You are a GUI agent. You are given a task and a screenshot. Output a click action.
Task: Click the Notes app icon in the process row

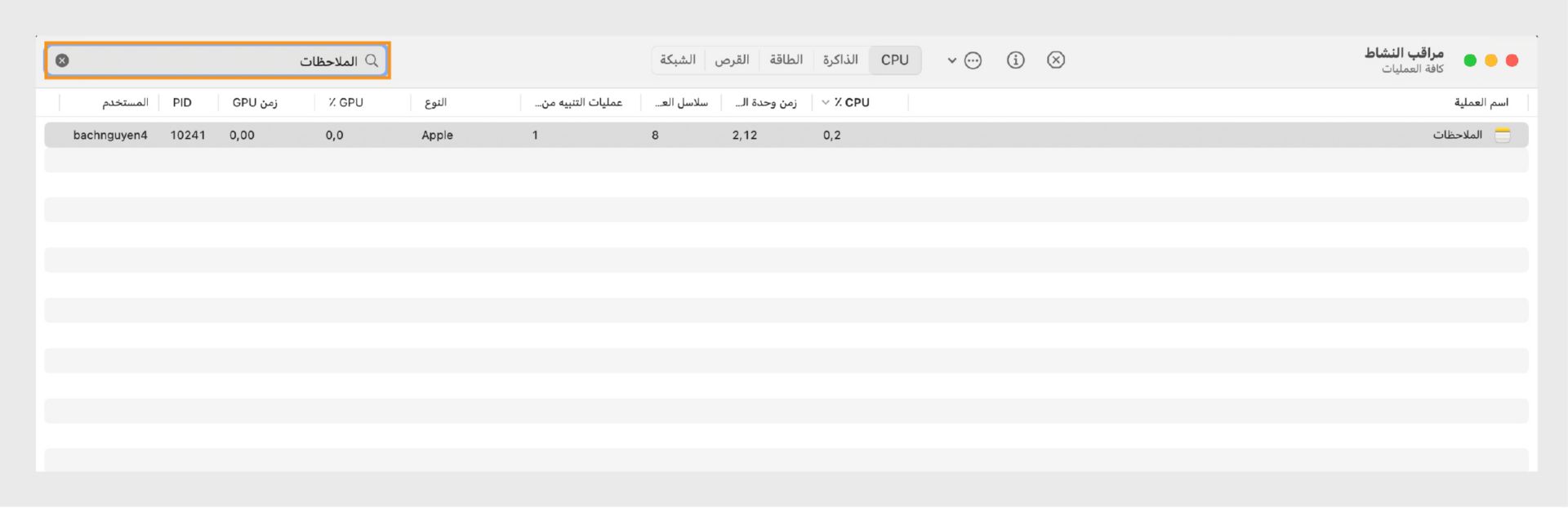(1502, 136)
